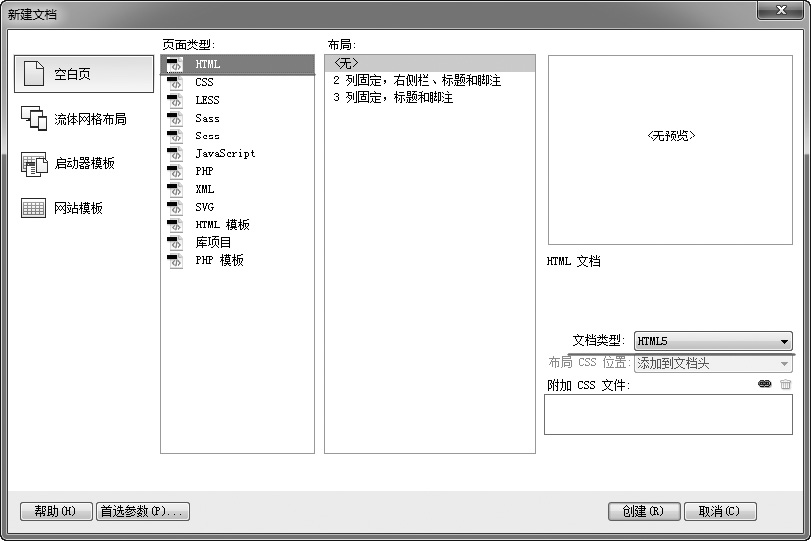
Task: Click the 帮助(H) button
Action: click(x=56, y=512)
